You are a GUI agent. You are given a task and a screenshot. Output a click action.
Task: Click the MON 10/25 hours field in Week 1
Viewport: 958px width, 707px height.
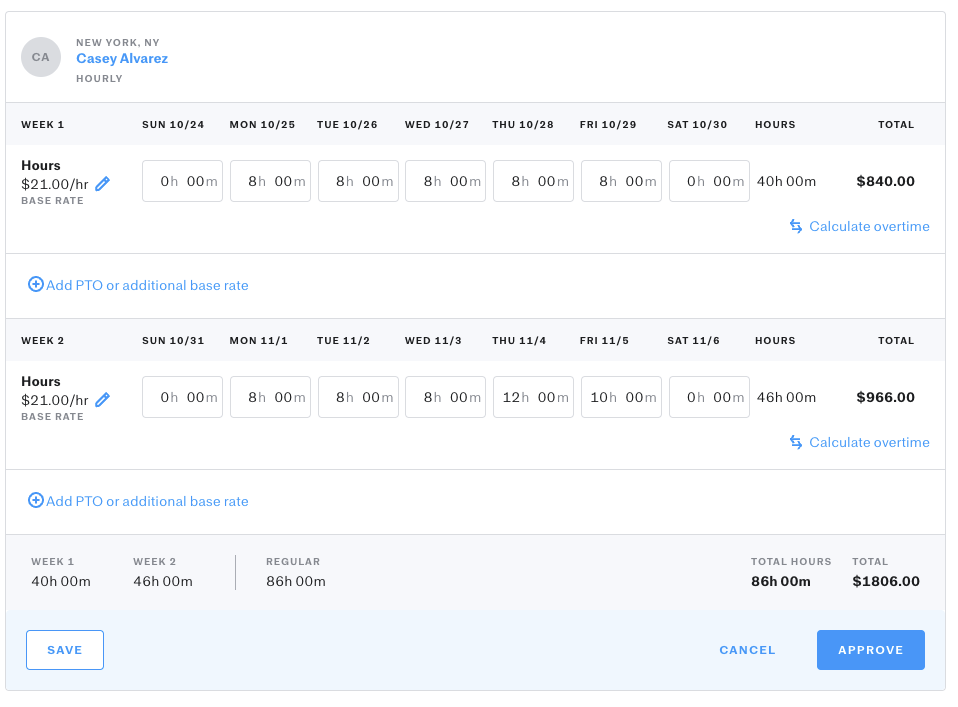point(270,180)
